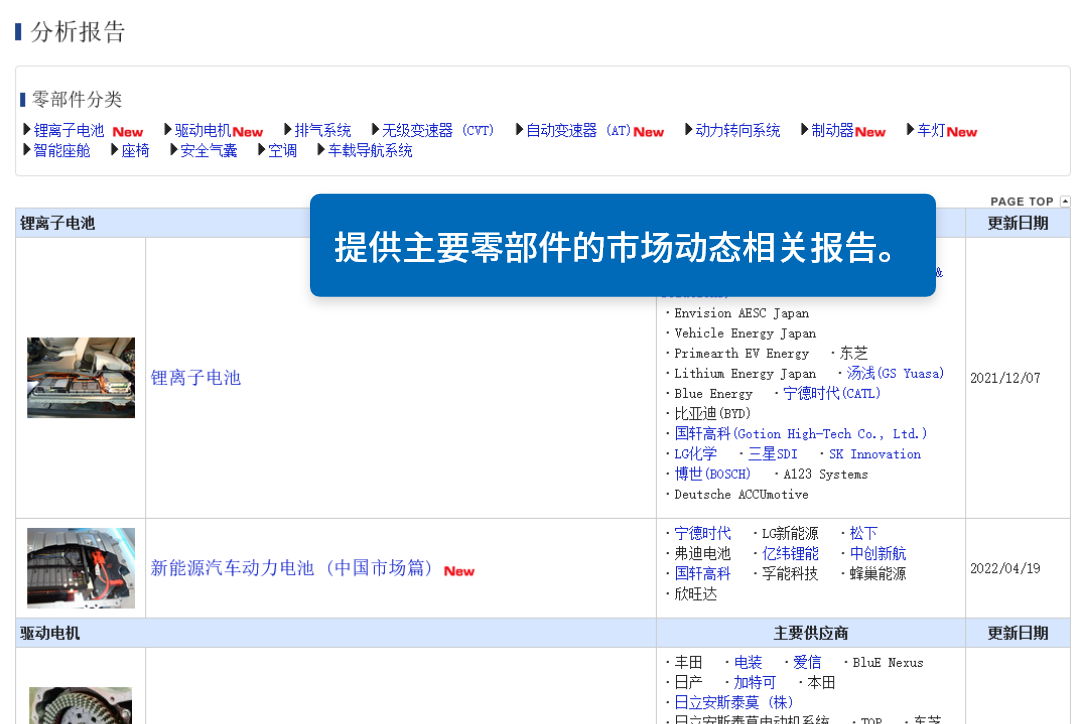Open the 座椅 category
Viewport: 1086px width, 724px height.
point(135,150)
